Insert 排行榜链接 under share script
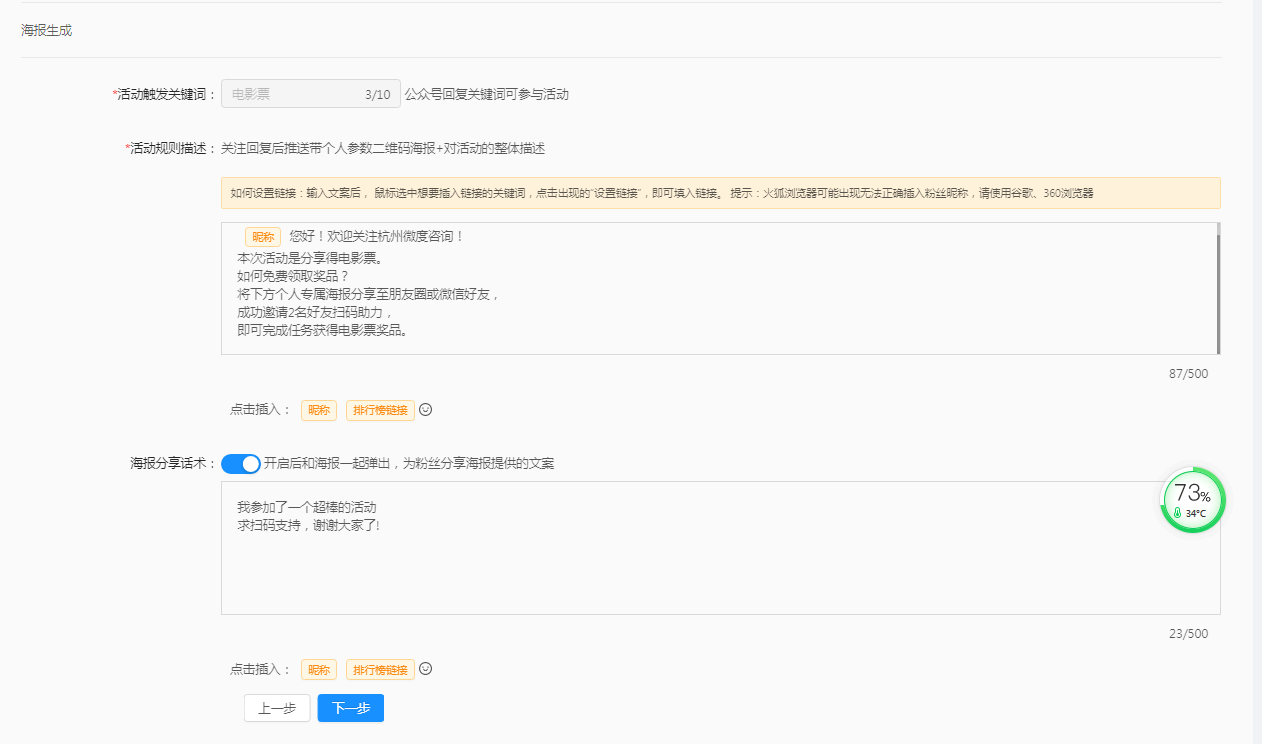1262x744 pixels. coord(380,670)
